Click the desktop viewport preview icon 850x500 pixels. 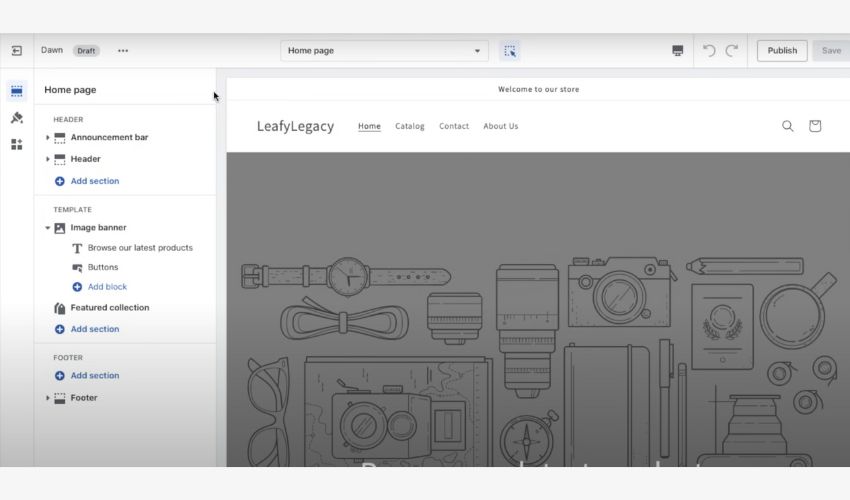coord(678,51)
